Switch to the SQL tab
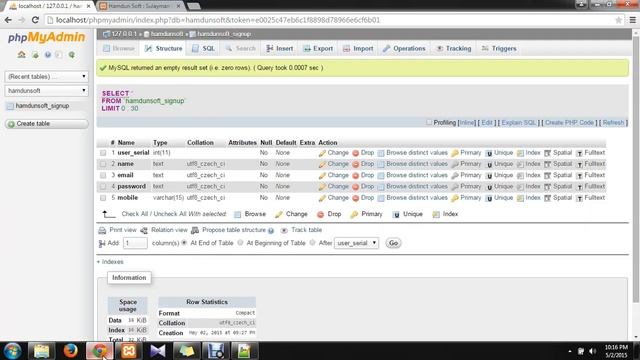640x360 pixels. pyautogui.click(x=203, y=49)
